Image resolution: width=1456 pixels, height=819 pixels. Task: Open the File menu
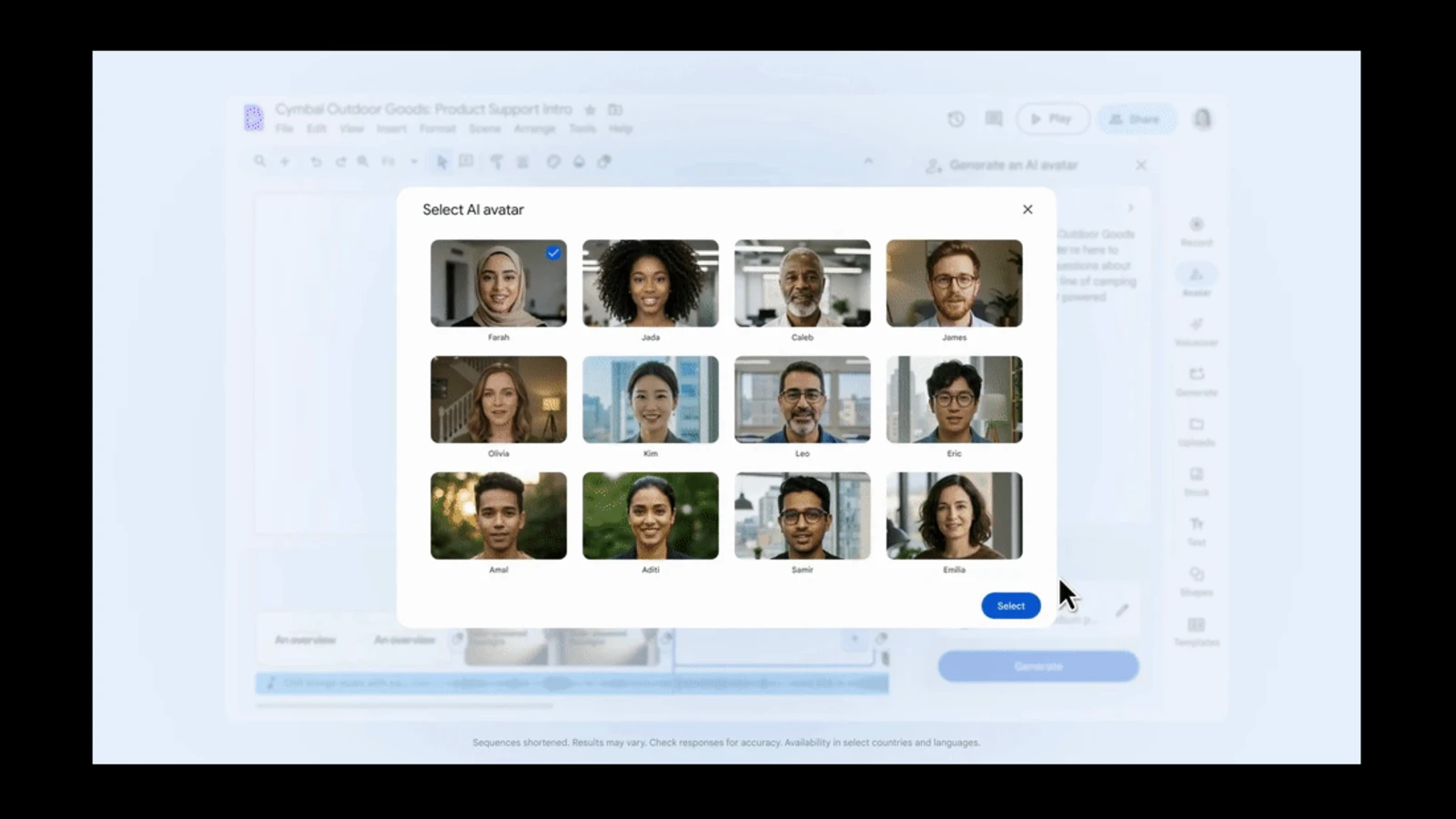285,129
